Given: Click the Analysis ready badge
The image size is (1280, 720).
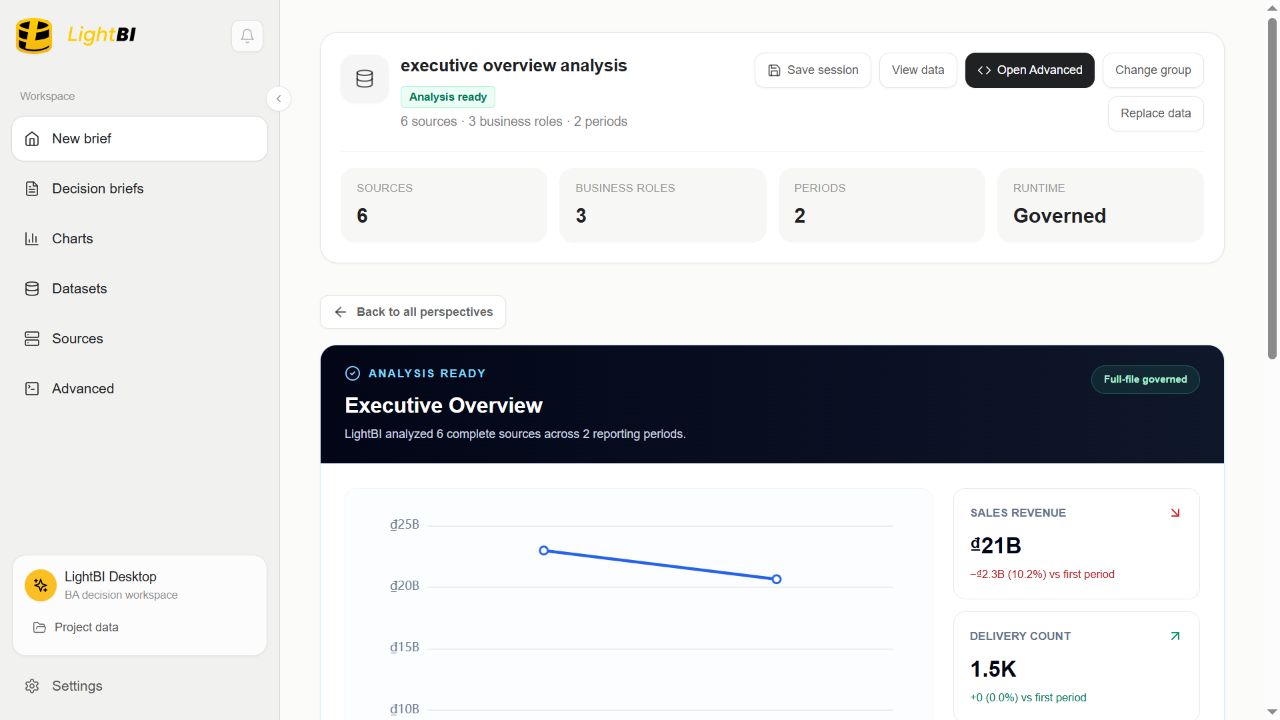Looking at the screenshot, I should tap(448, 97).
